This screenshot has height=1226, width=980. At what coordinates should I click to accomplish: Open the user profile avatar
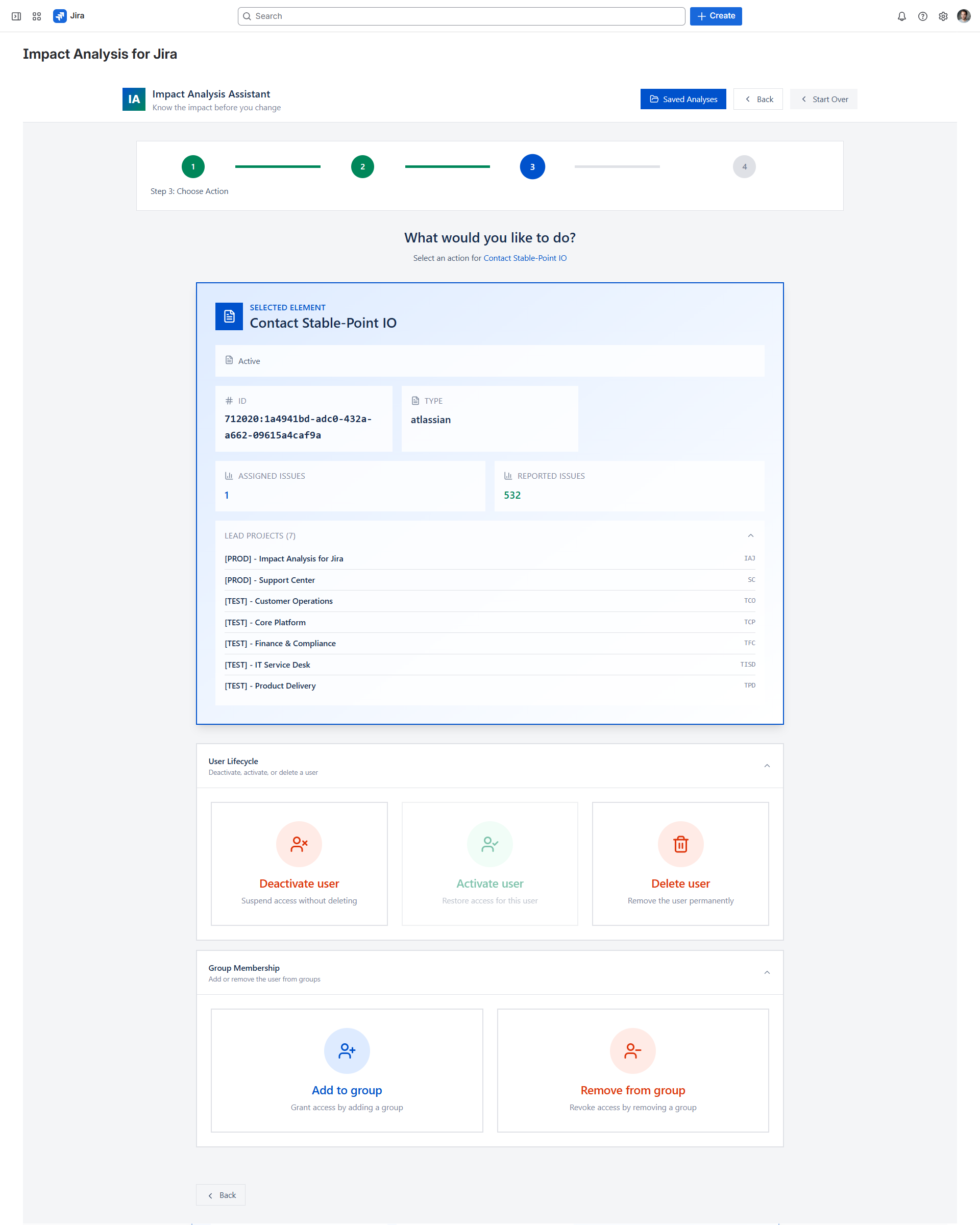coord(964,16)
